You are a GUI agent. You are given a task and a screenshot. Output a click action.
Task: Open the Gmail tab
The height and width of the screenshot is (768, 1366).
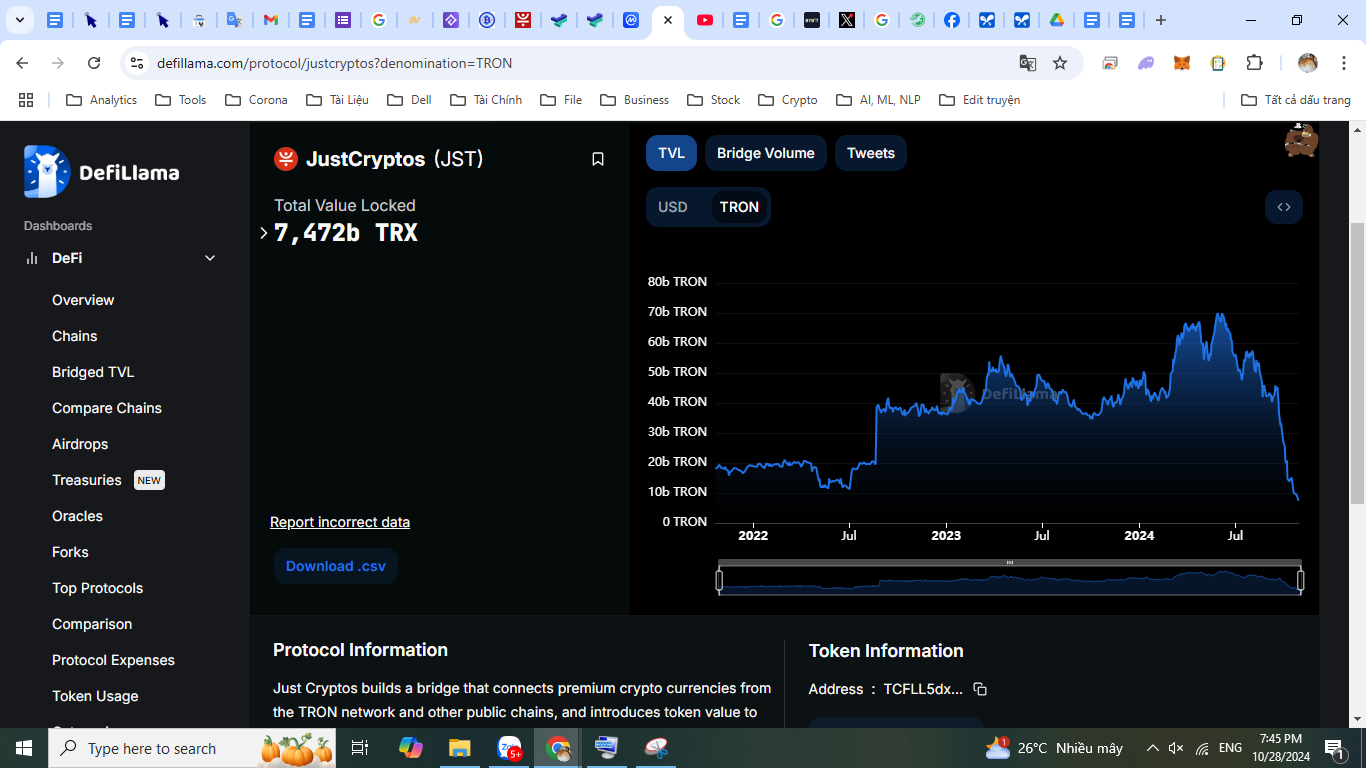pyautogui.click(x=271, y=20)
